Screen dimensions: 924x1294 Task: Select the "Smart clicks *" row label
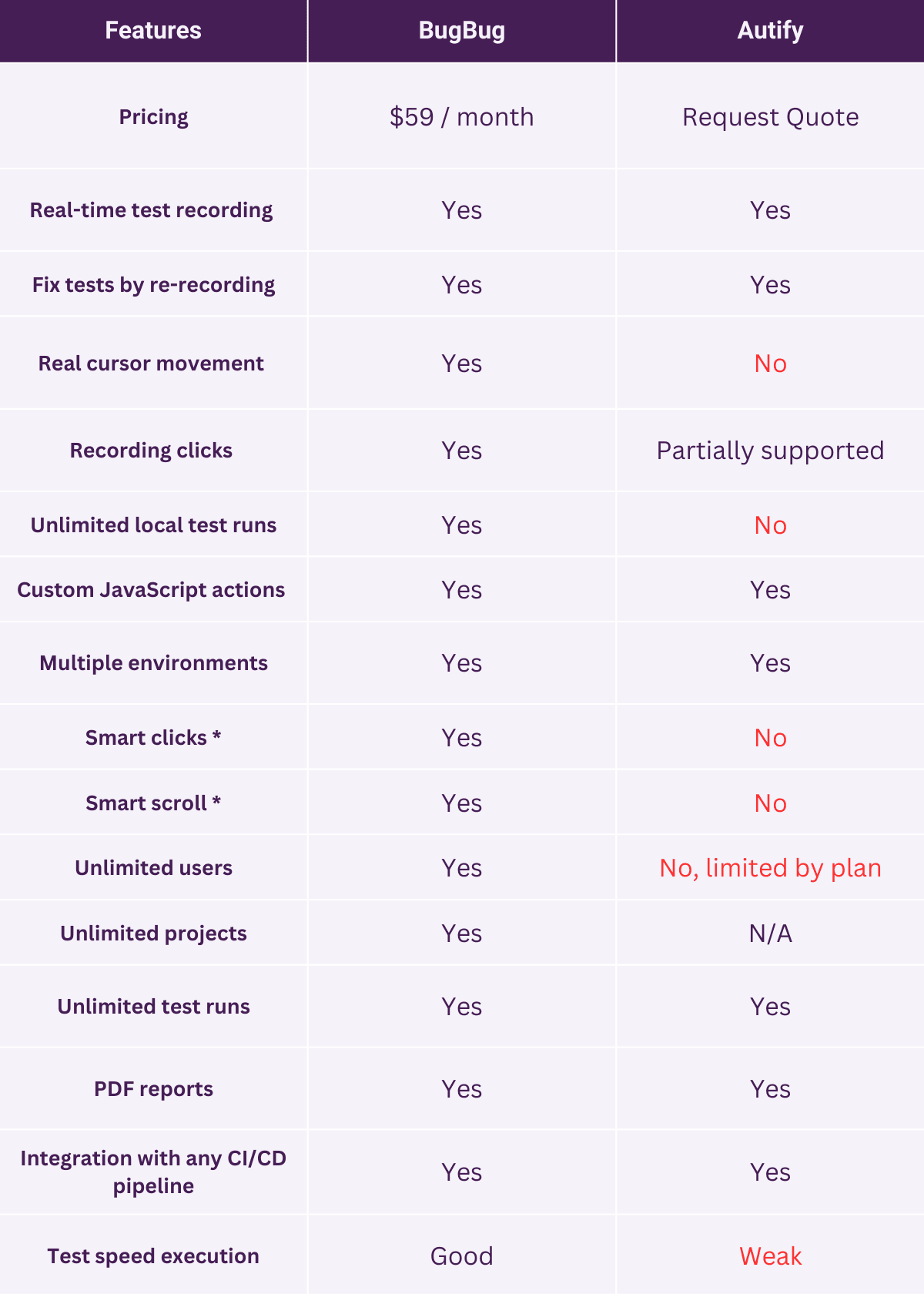click(153, 738)
